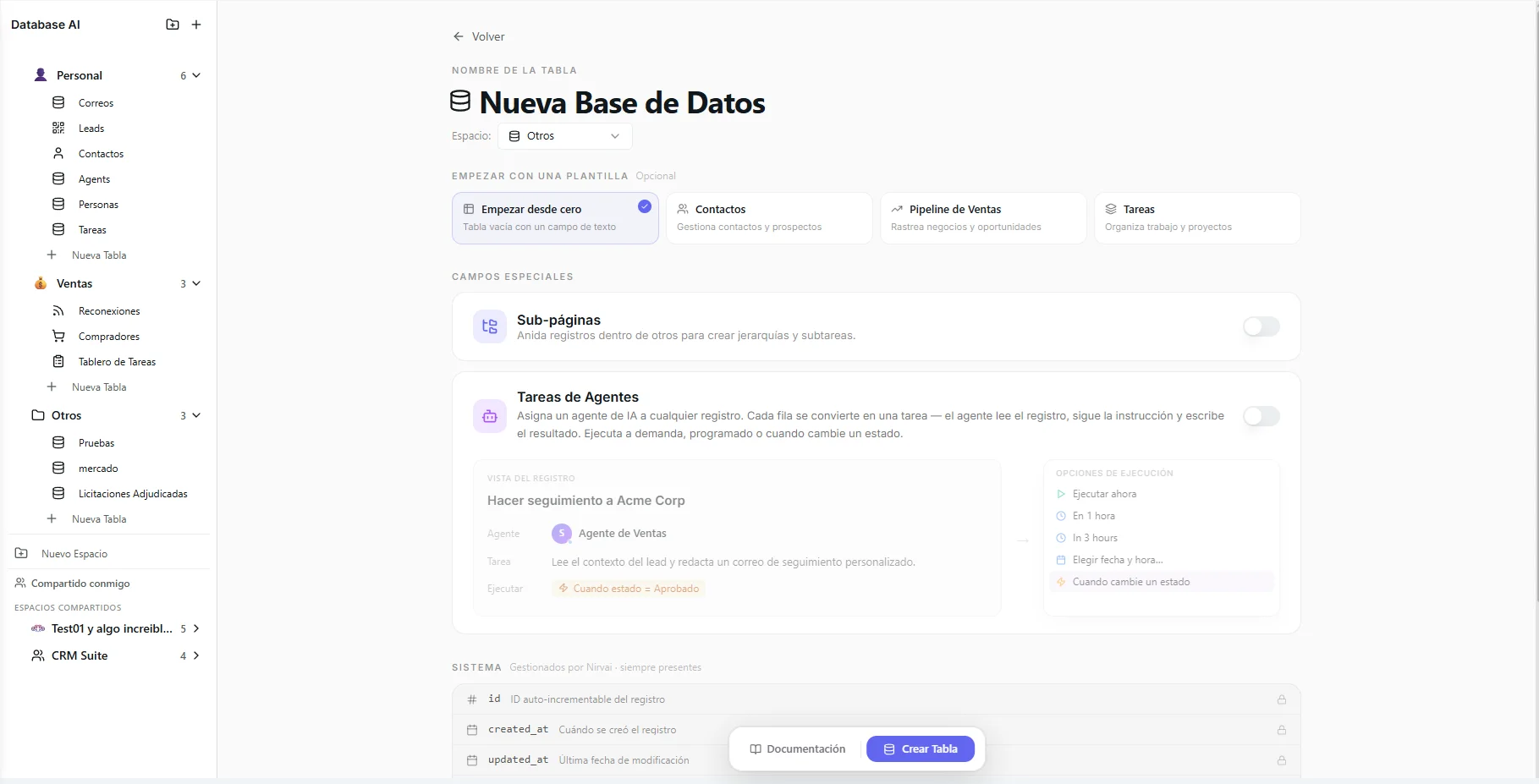This screenshot has height=784, width=1539.
Task: Select En 1 hora execution option
Action: click(x=1161, y=516)
